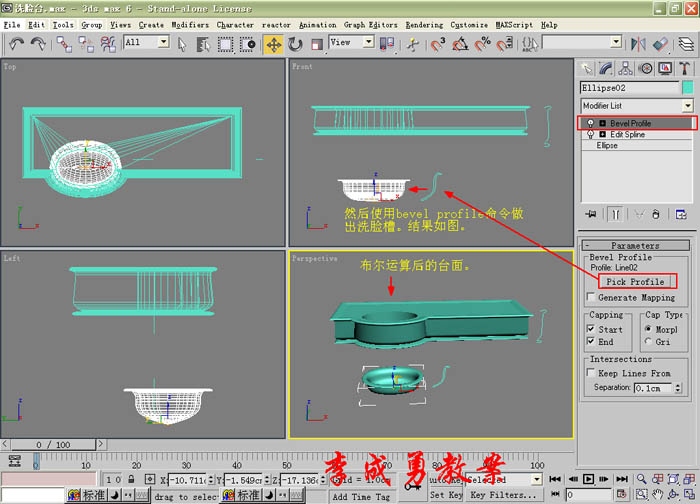Toggle the 3D Snaps magnet icon
Screen dimensions: 700x504
438,44
